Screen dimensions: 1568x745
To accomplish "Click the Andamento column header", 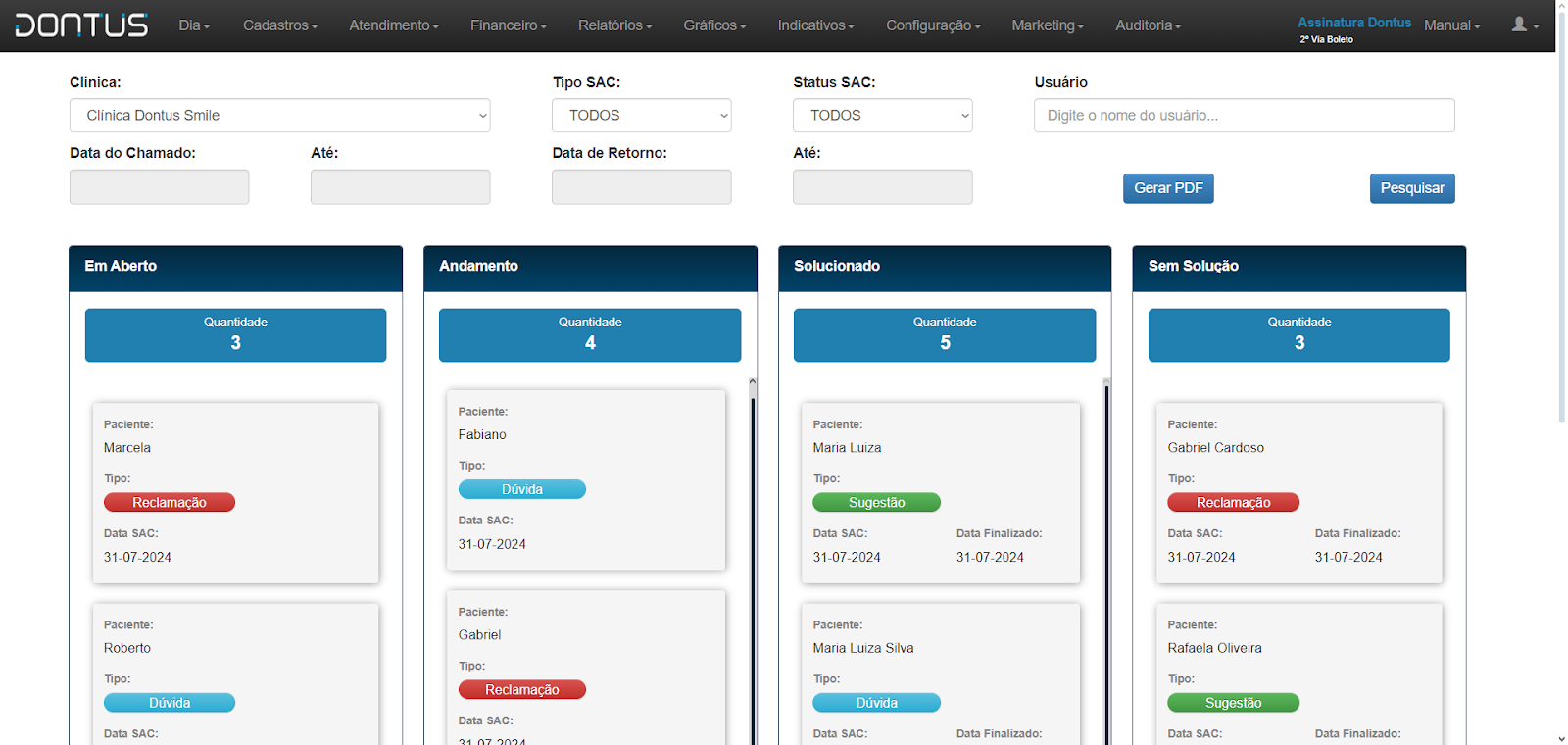I will [x=590, y=268].
